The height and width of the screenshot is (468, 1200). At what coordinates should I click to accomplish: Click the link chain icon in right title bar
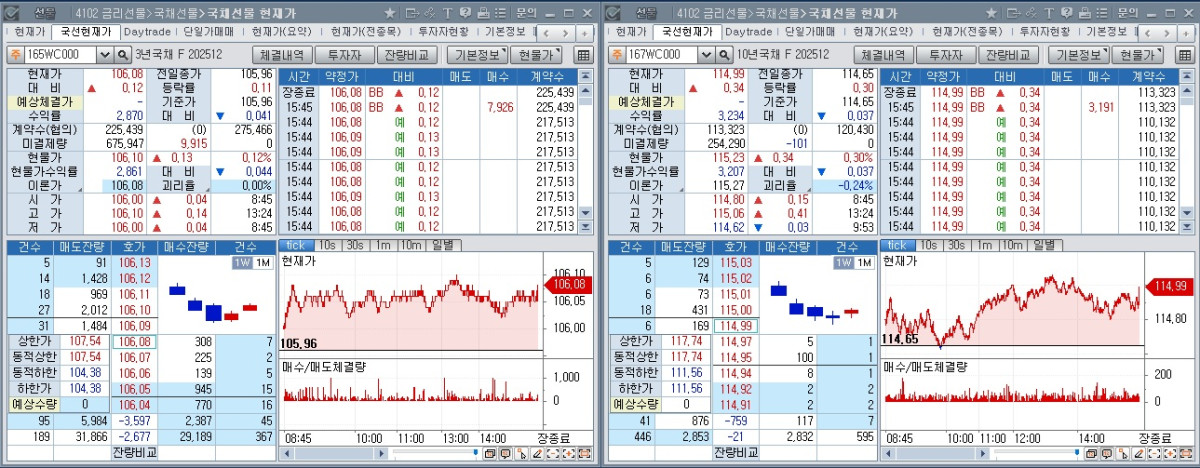point(1031,13)
